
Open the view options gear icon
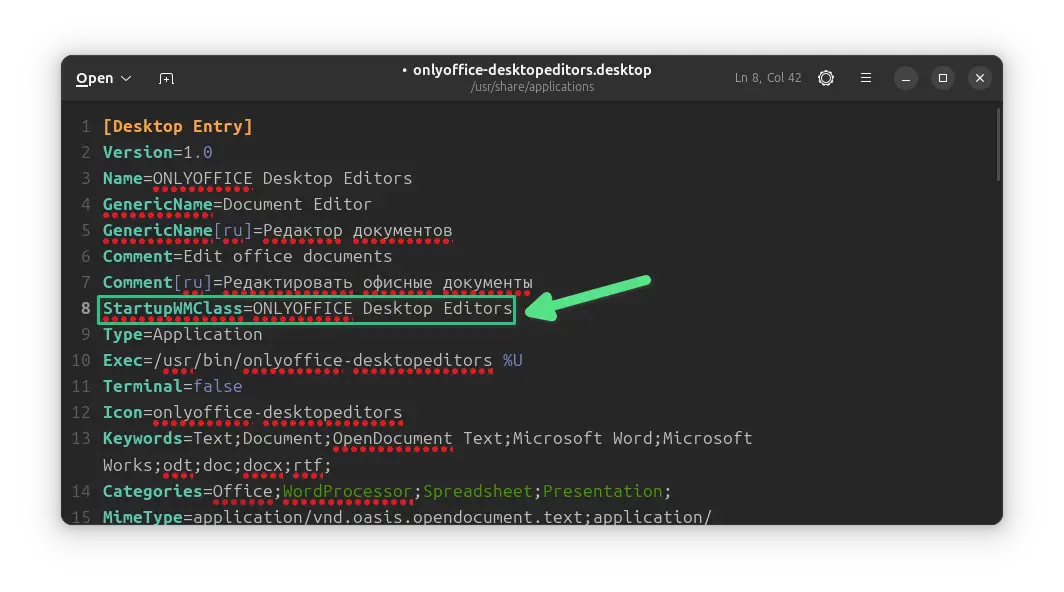tap(826, 78)
